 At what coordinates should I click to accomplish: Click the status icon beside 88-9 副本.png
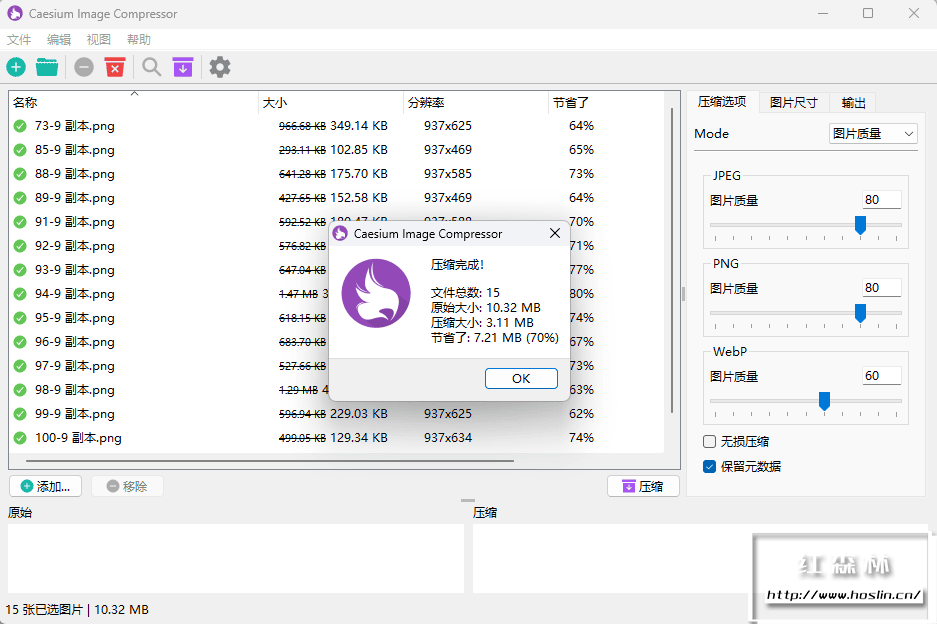20,174
